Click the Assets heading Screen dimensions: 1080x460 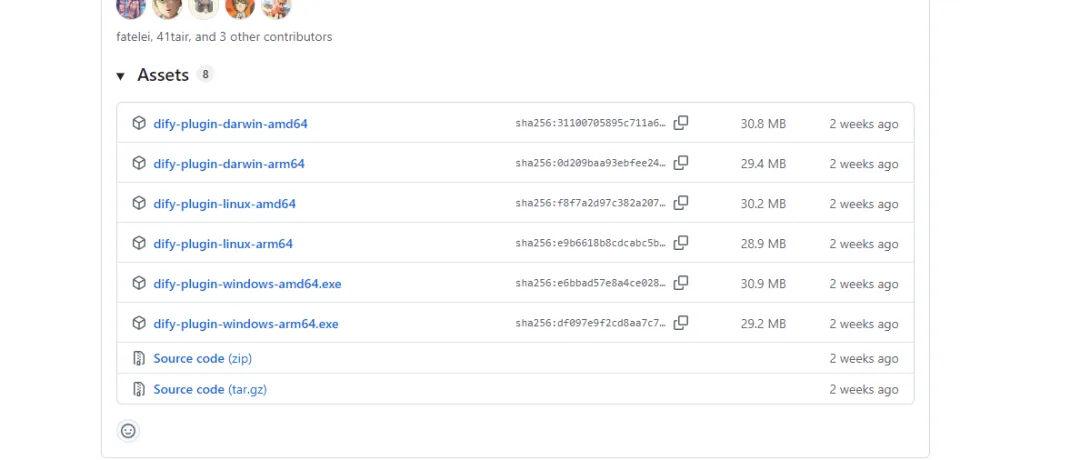pos(163,75)
